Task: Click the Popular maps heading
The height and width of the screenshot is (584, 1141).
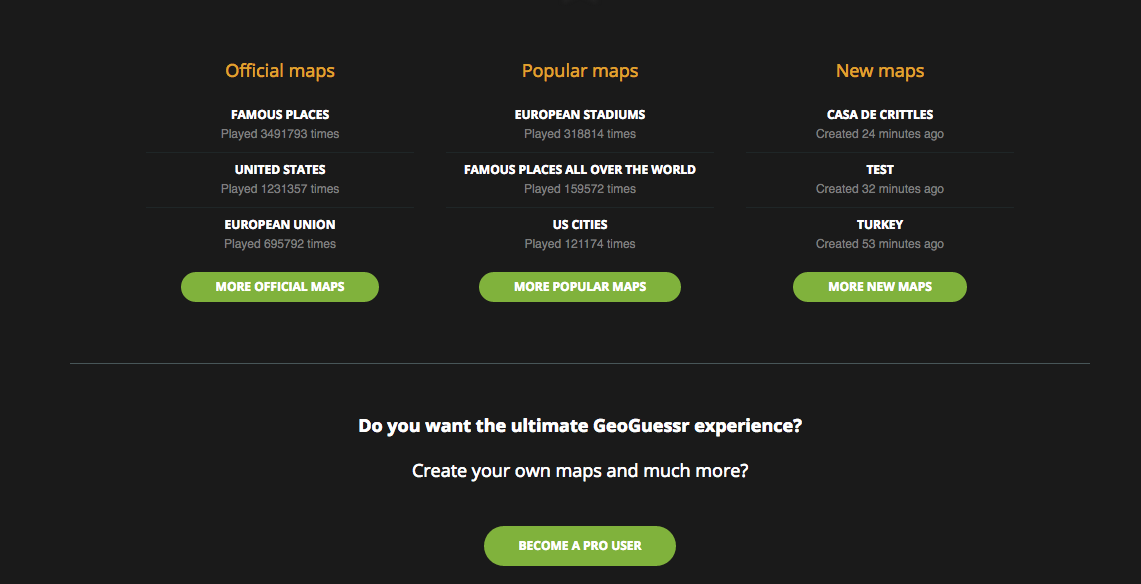Action: point(580,71)
